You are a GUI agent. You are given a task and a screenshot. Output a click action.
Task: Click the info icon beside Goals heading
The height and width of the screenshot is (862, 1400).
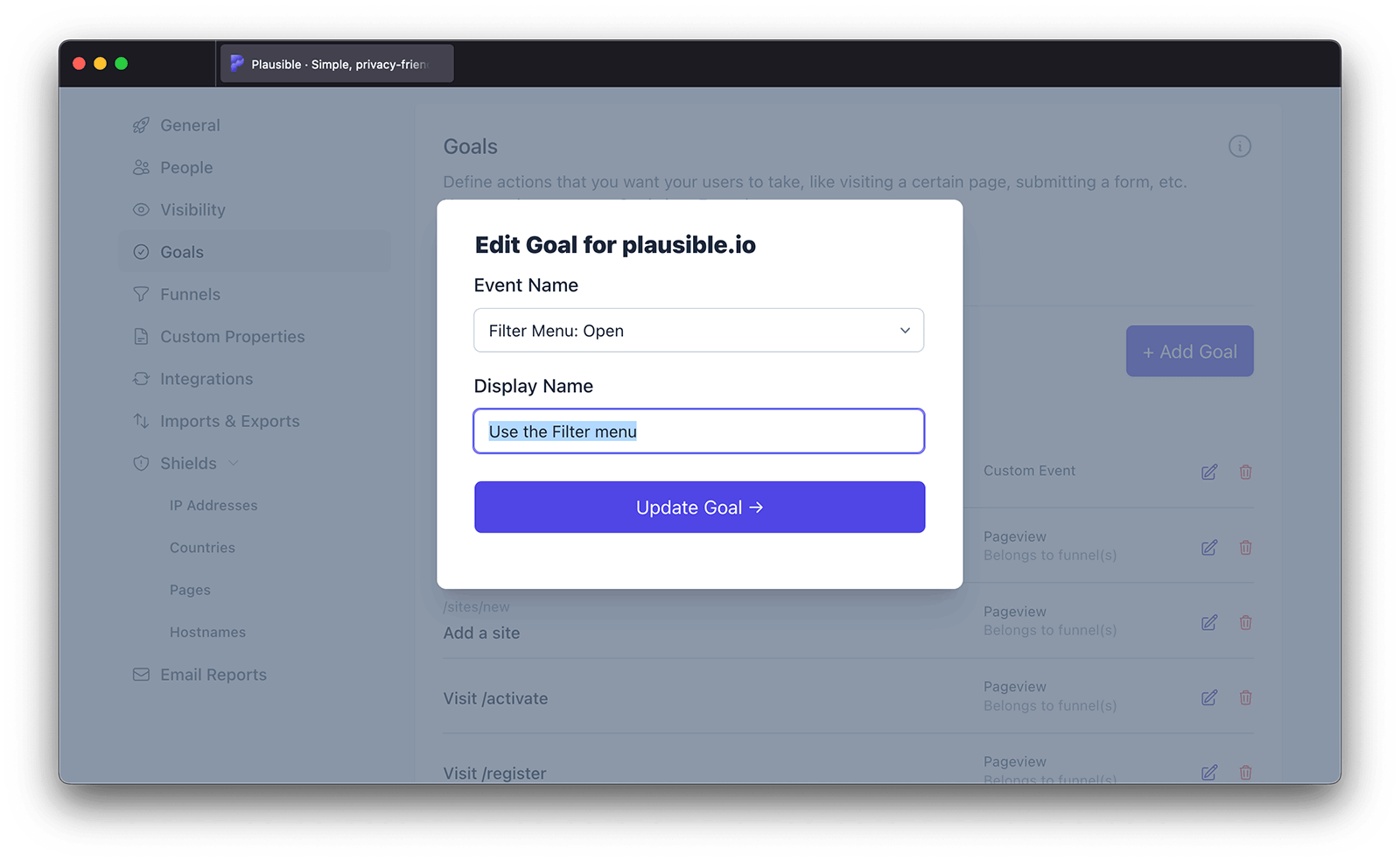pos(1239,146)
